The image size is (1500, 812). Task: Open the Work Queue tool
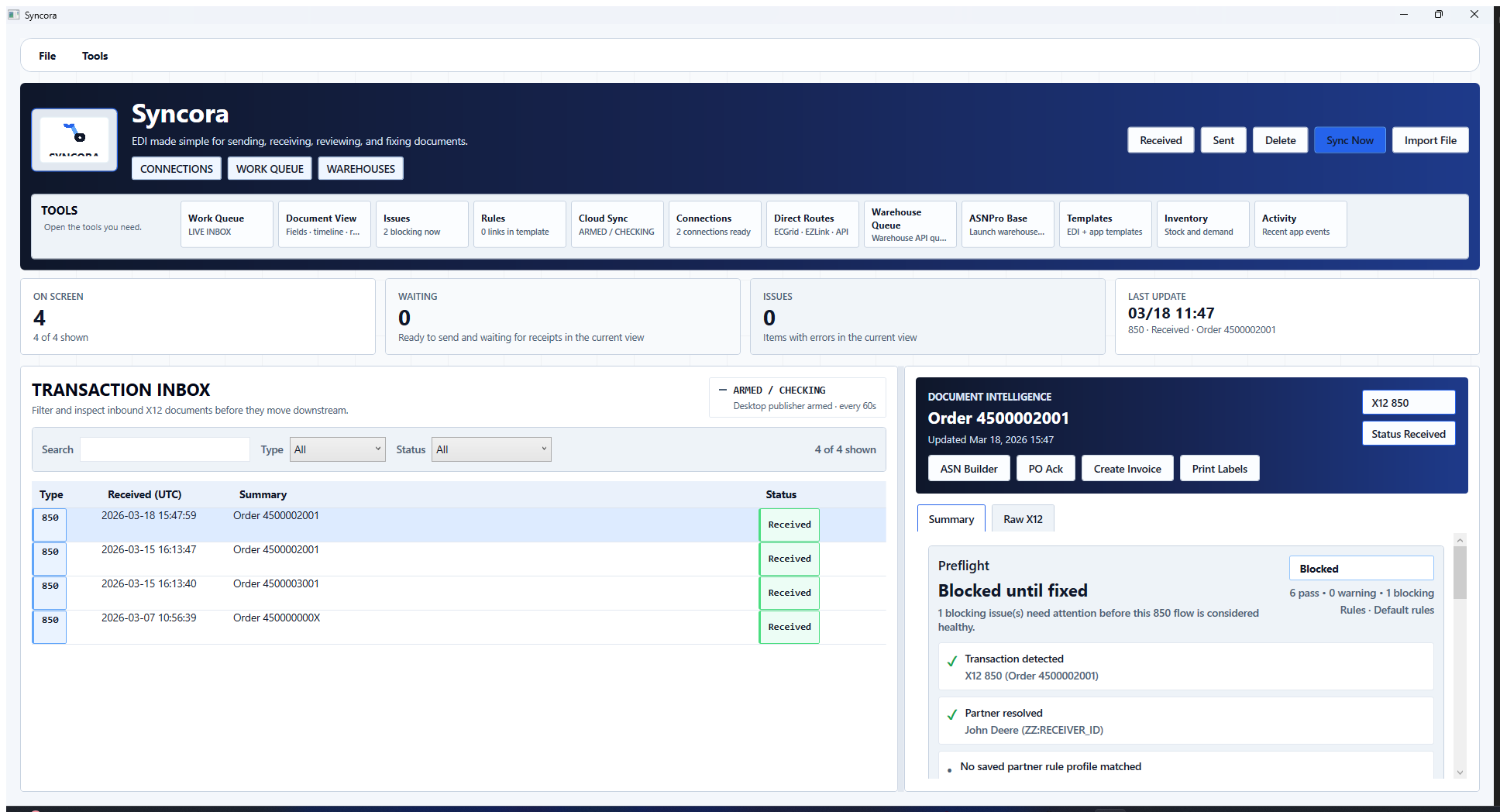pos(226,224)
